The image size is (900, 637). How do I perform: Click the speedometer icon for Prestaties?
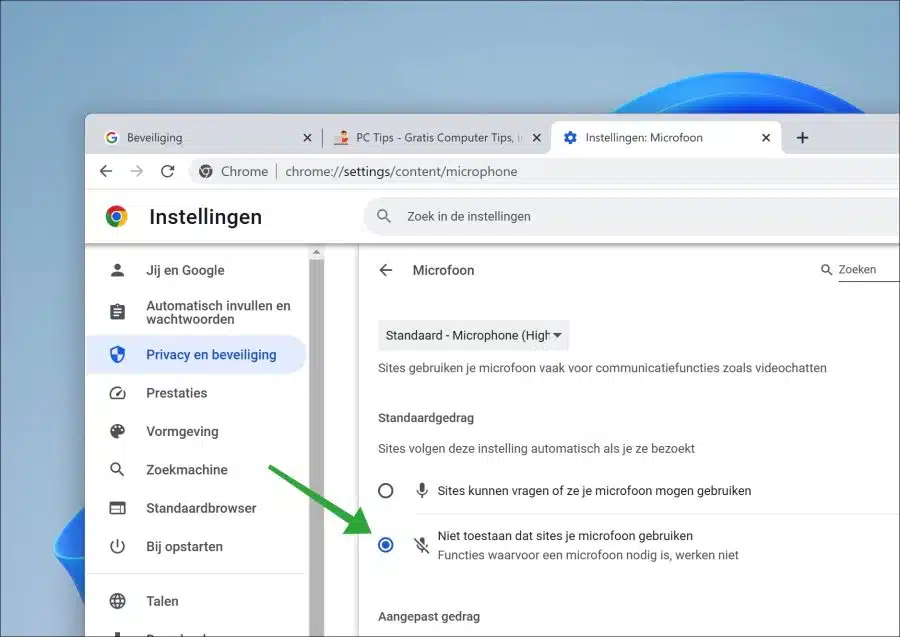point(117,393)
